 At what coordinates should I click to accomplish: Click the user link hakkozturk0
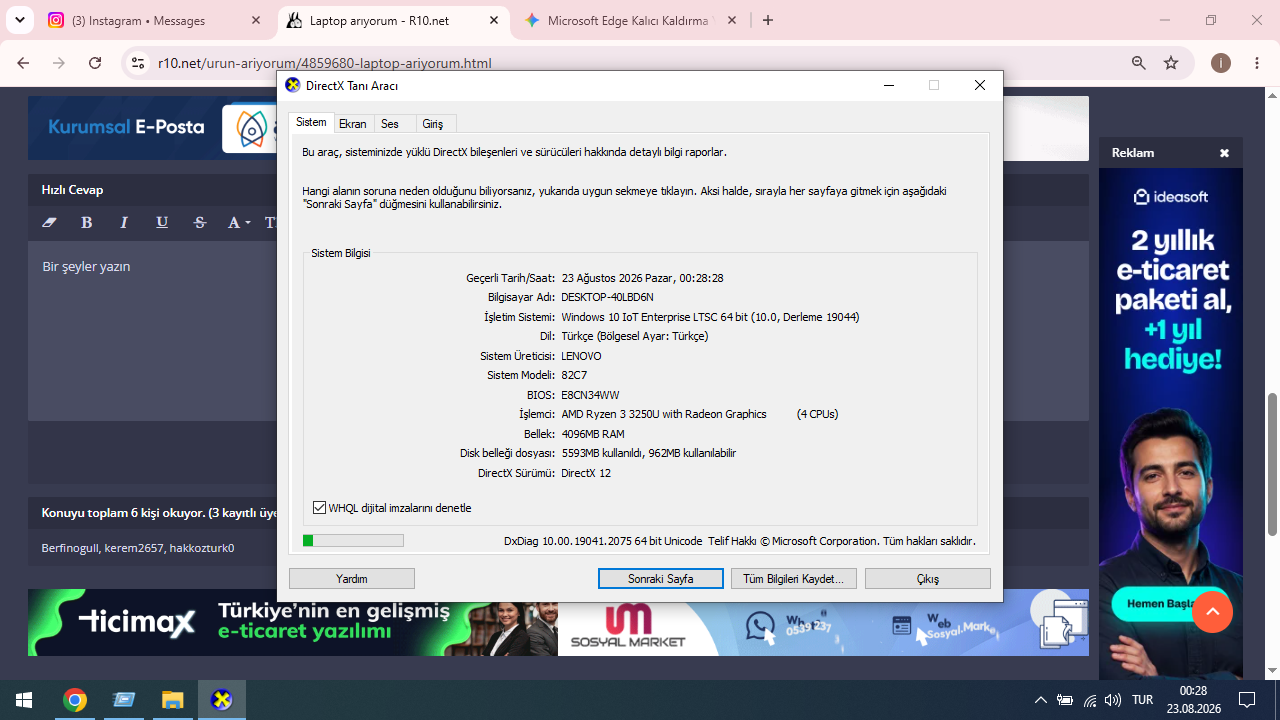pos(201,548)
